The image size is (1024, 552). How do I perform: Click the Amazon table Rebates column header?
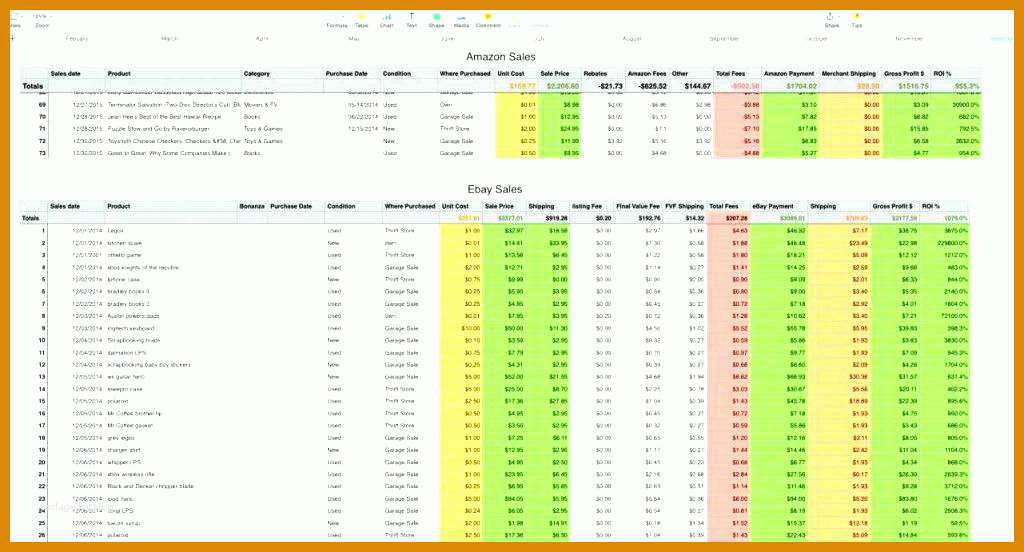[595, 74]
